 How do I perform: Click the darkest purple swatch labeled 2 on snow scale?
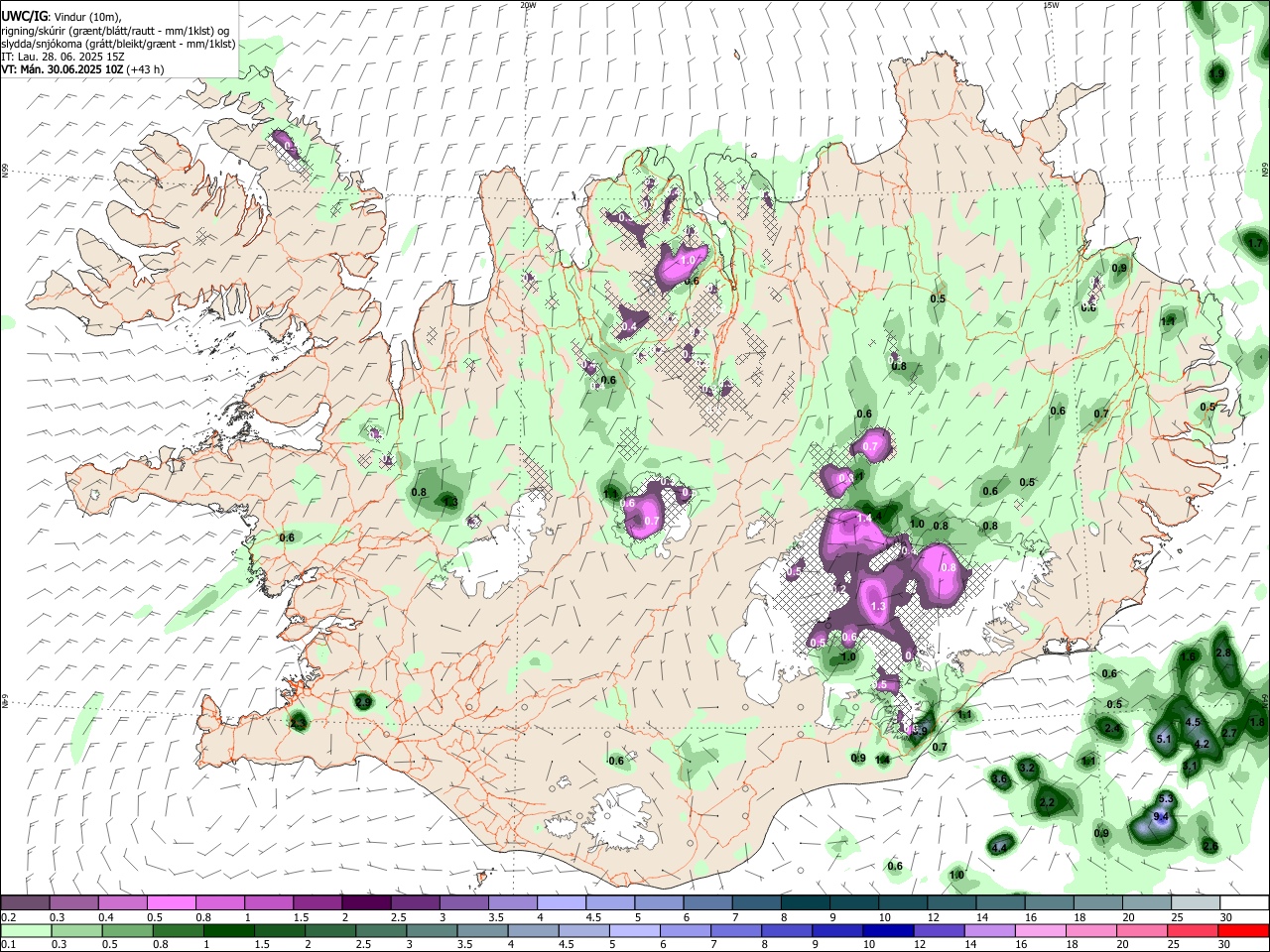pos(367,902)
